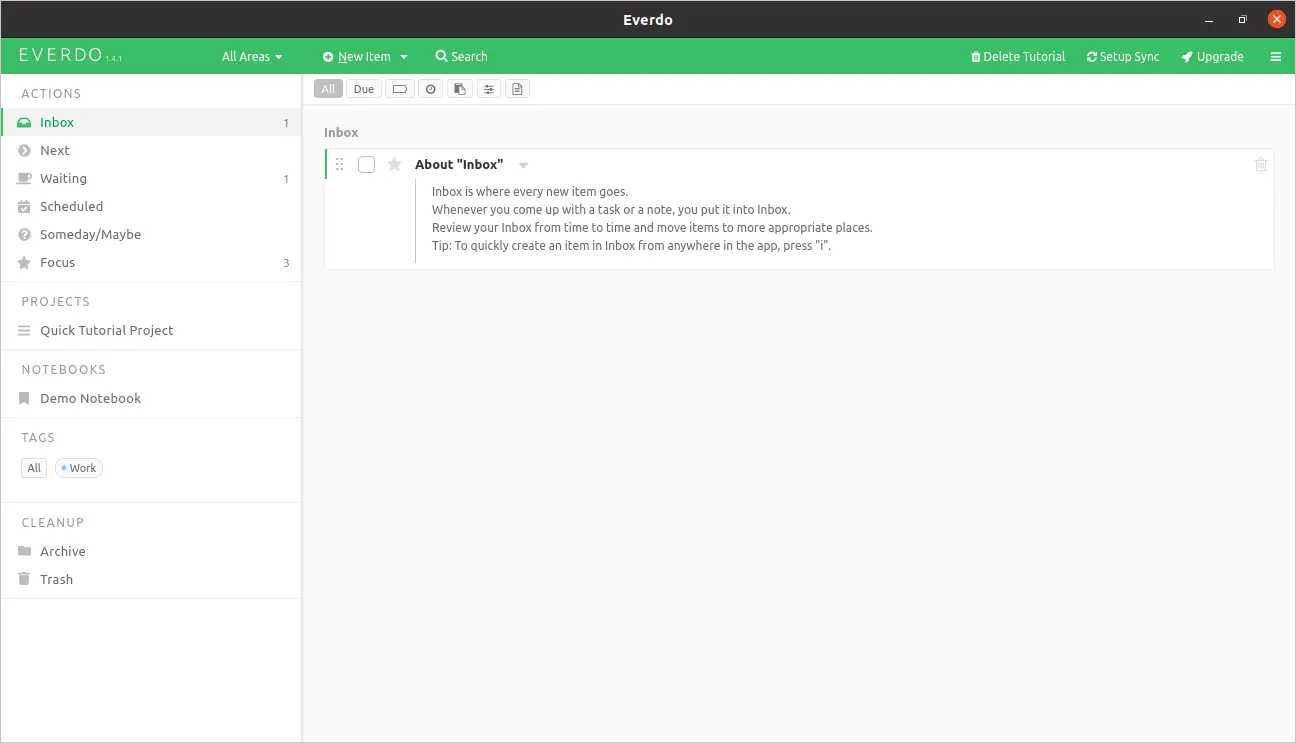Viewport: 1296px width, 743px height.
Task: Open the Someday/Maybe list
Action: pyautogui.click(x=150, y=234)
